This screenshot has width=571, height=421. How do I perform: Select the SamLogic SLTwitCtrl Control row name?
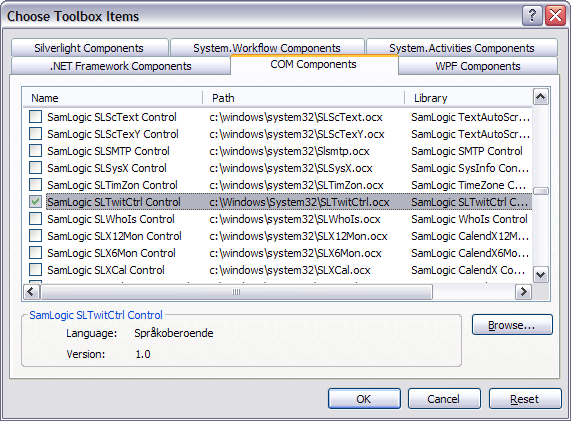114,202
